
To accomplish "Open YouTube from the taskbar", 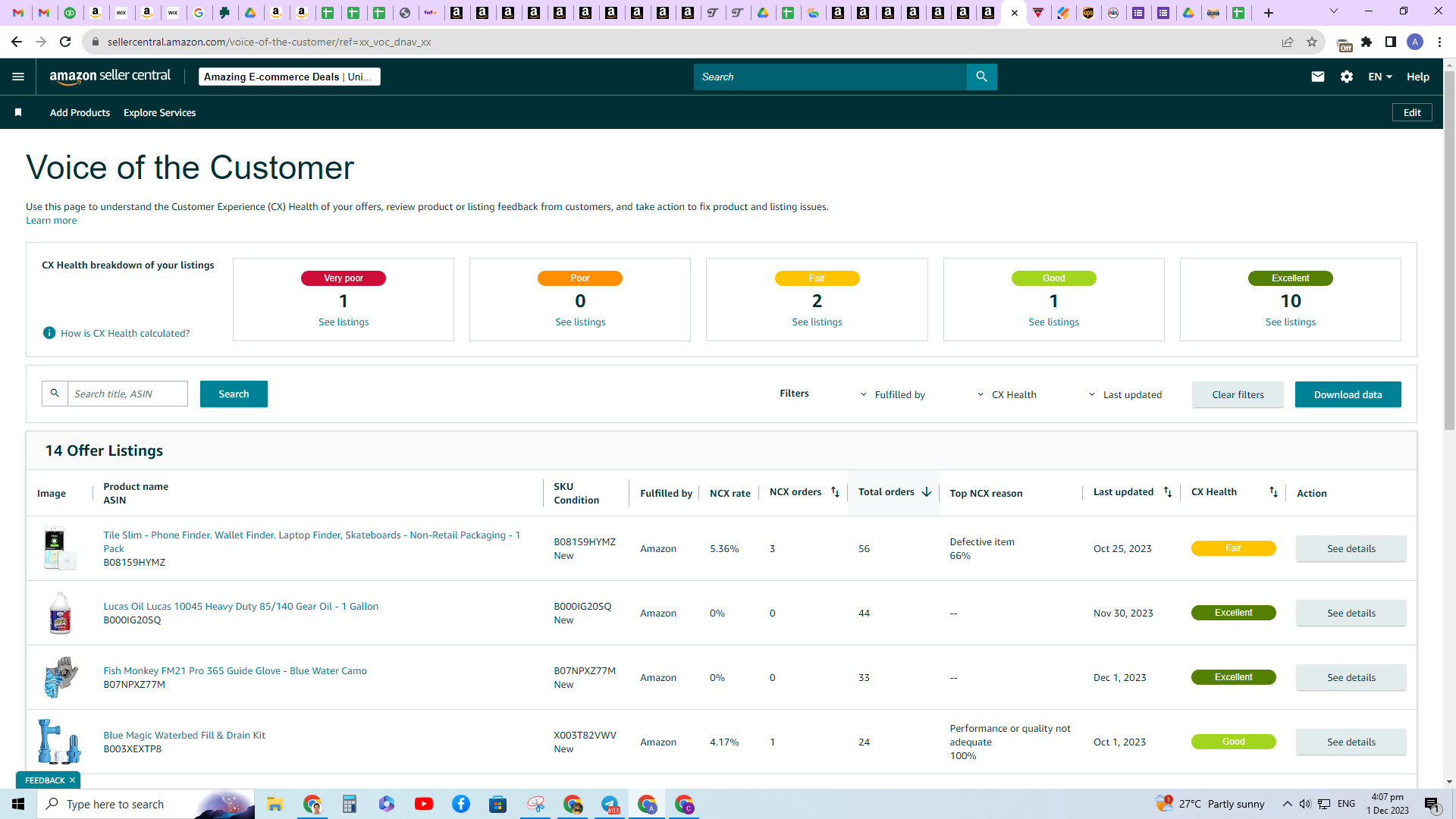I will (424, 804).
